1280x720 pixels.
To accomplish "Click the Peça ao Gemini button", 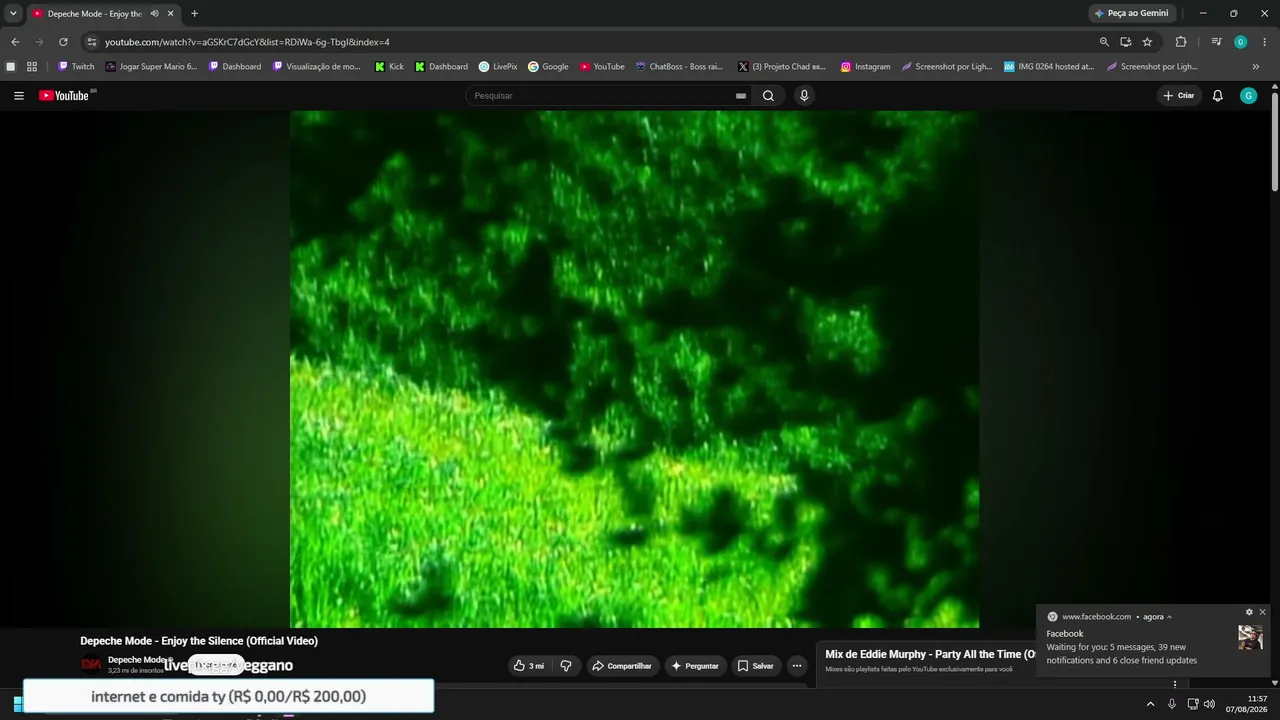I will tap(1131, 13).
